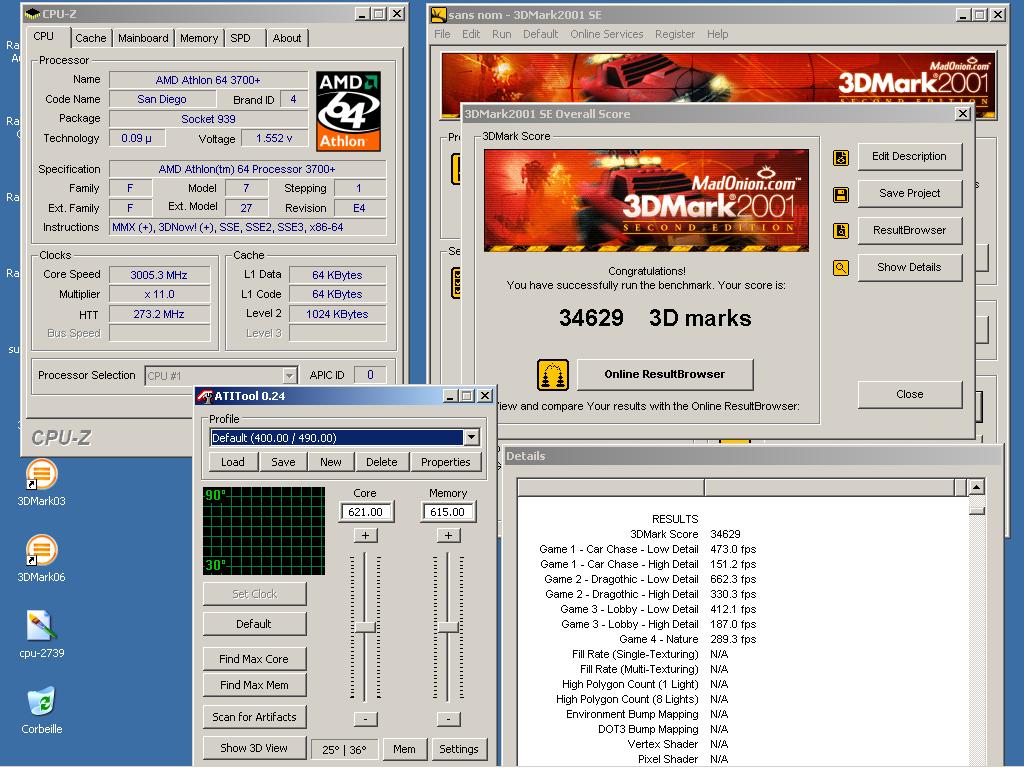Click the Save Project floppy disk icon
The width and height of the screenshot is (1024, 768).
pos(840,195)
